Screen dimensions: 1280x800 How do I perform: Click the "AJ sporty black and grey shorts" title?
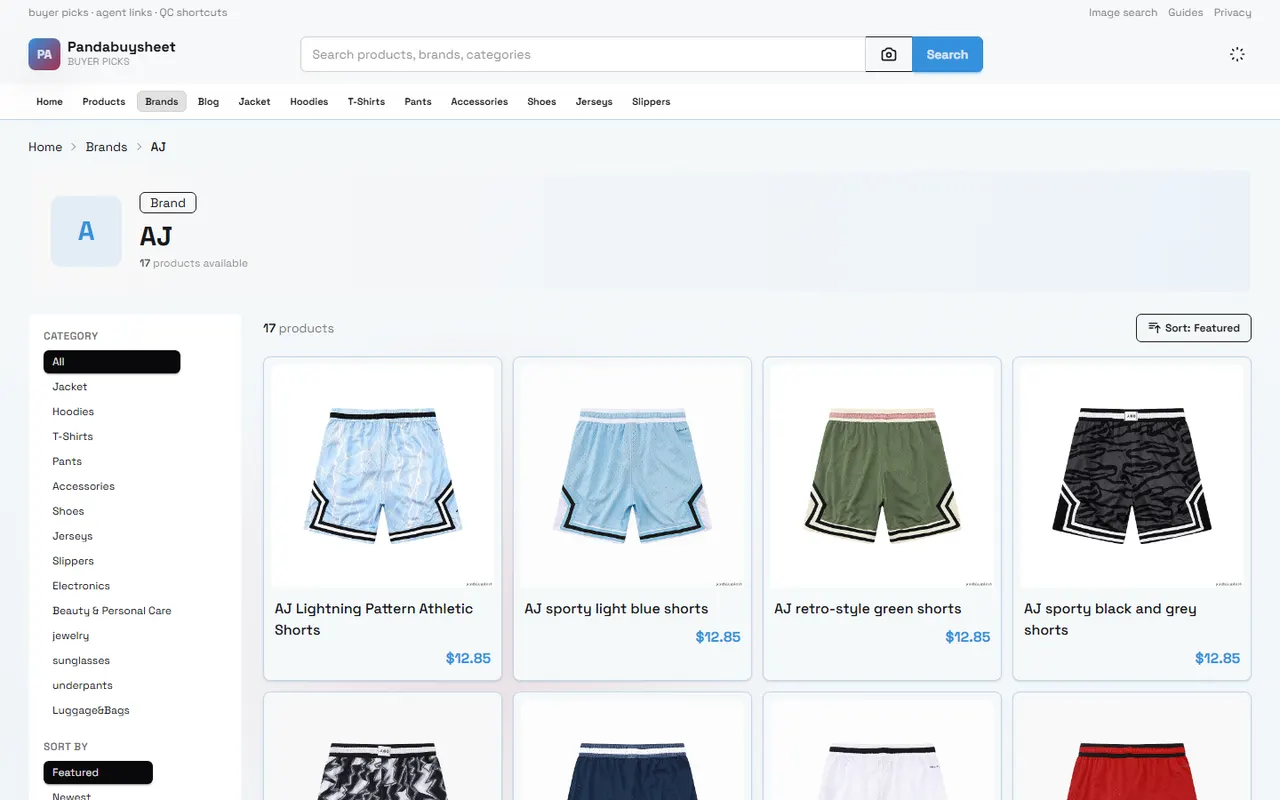(1110, 619)
